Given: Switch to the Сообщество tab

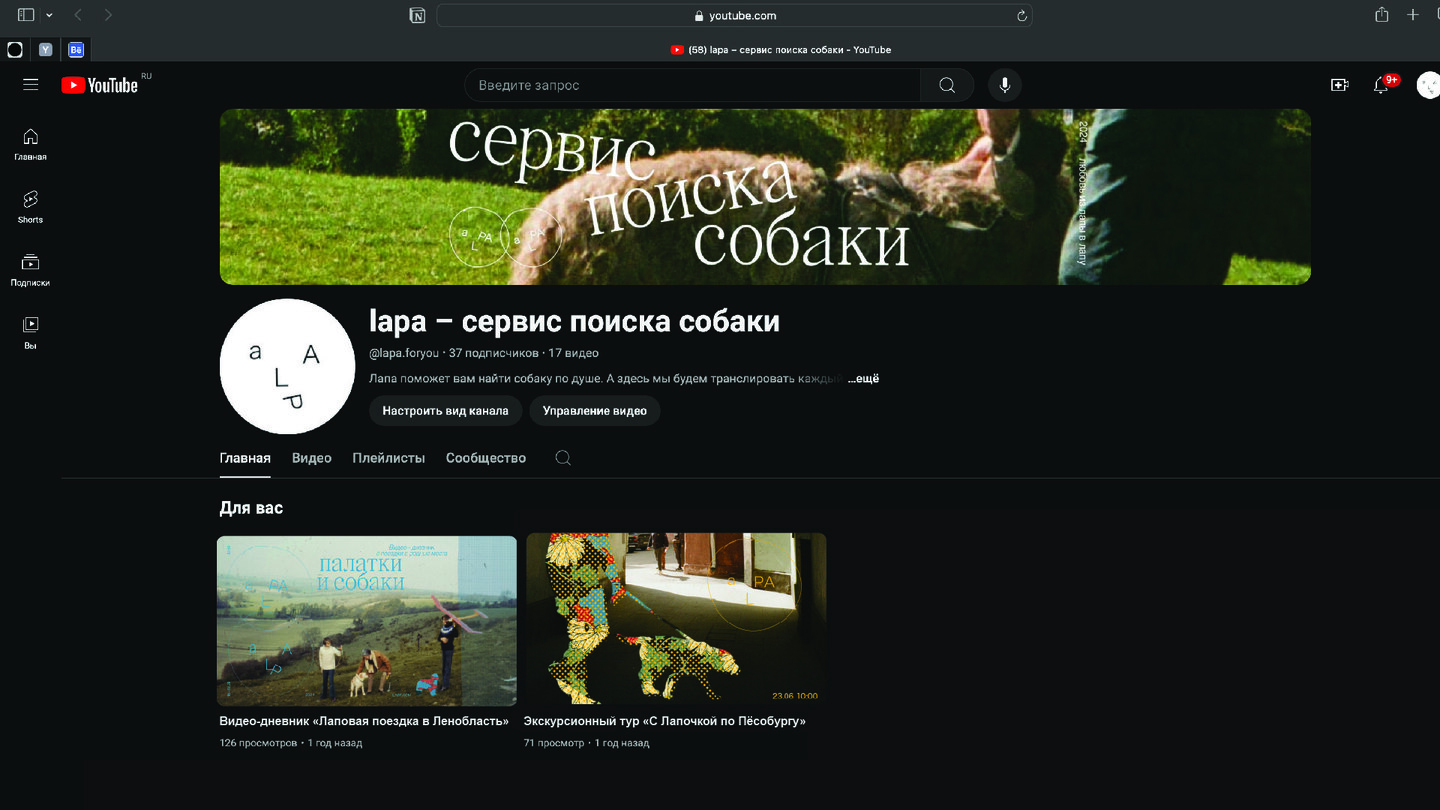Looking at the screenshot, I should (486, 458).
